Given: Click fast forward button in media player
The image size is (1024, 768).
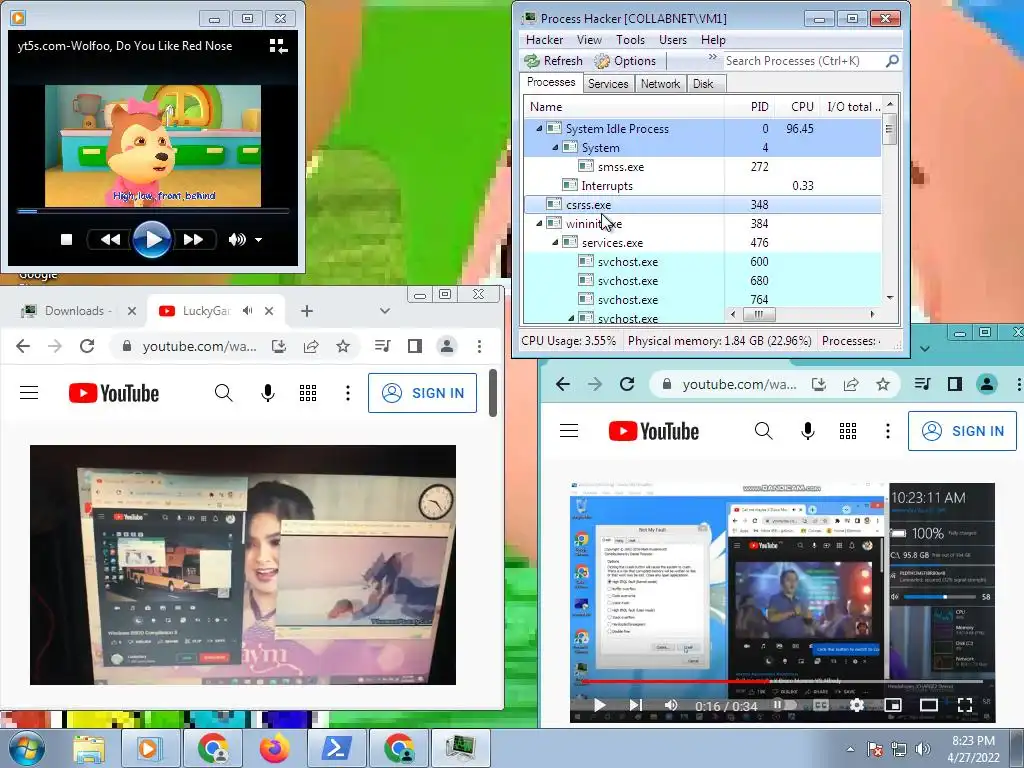Looking at the screenshot, I should (193, 240).
